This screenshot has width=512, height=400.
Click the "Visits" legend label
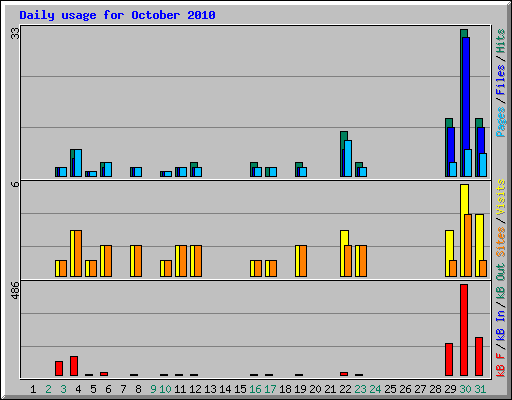point(501,197)
